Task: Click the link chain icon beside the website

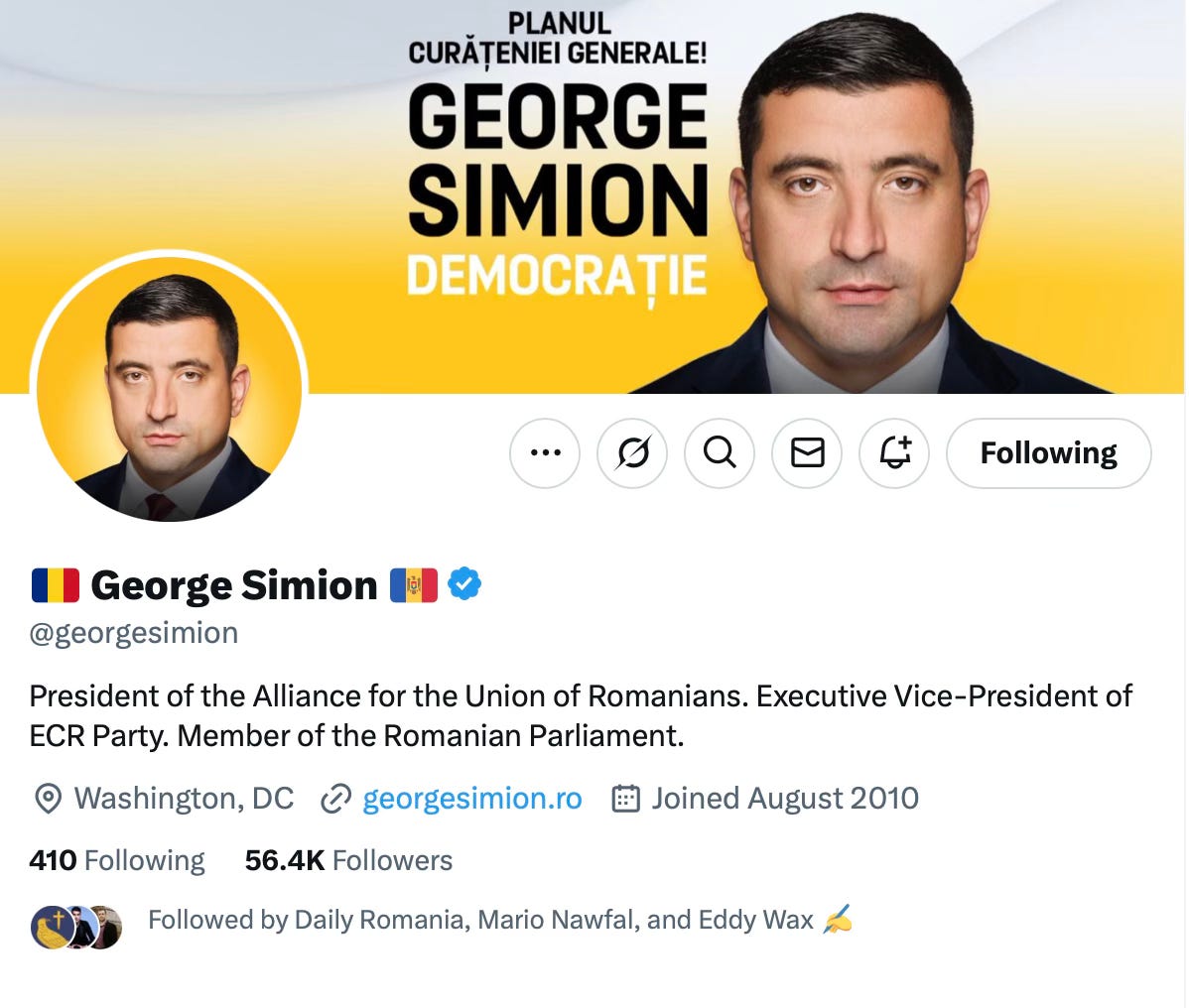Action: pos(335,799)
